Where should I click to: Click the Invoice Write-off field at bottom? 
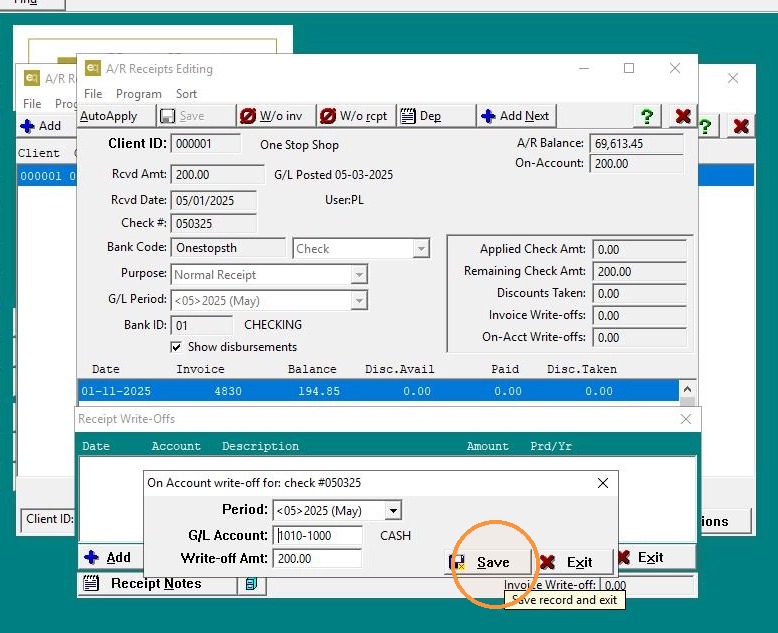click(x=647, y=585)
